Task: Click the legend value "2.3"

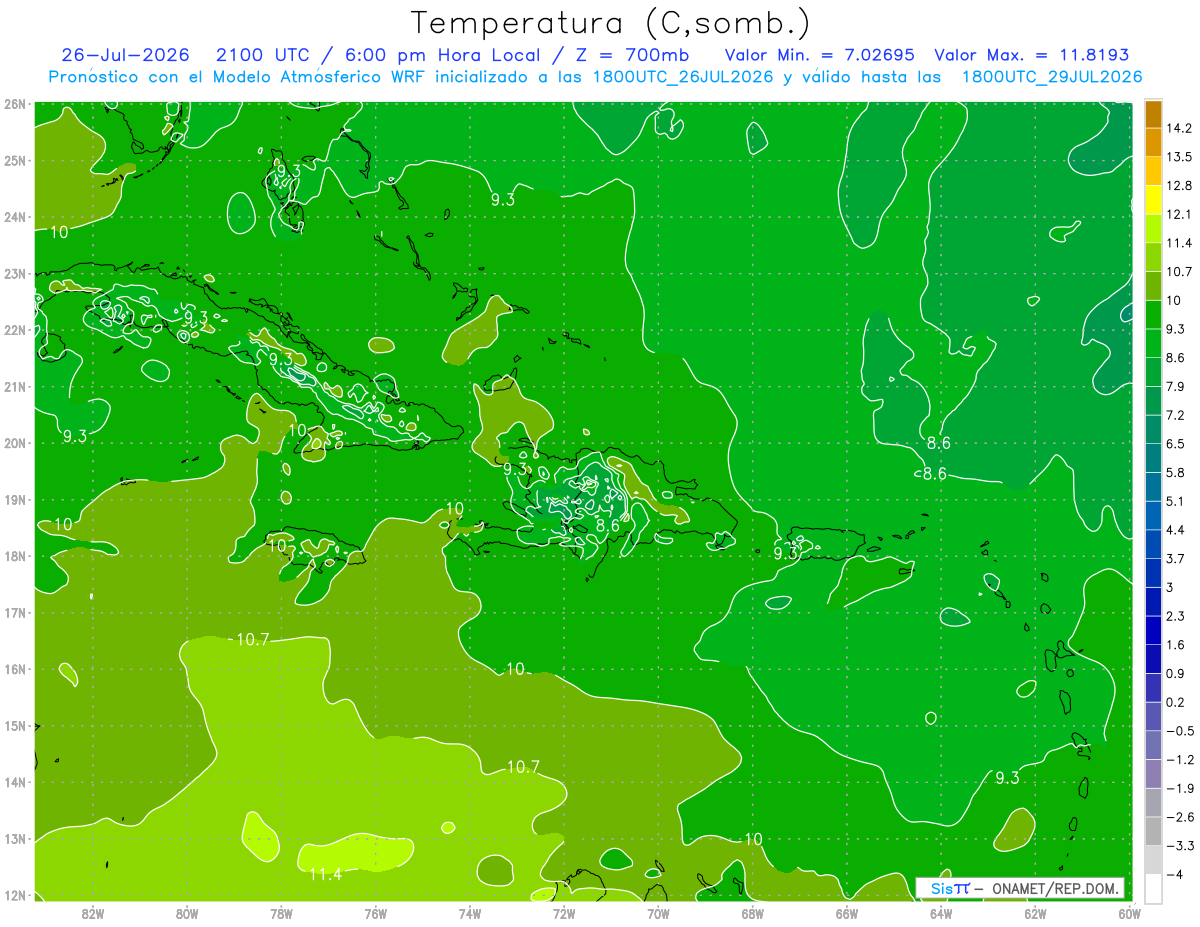Action: pos(1175,616)
